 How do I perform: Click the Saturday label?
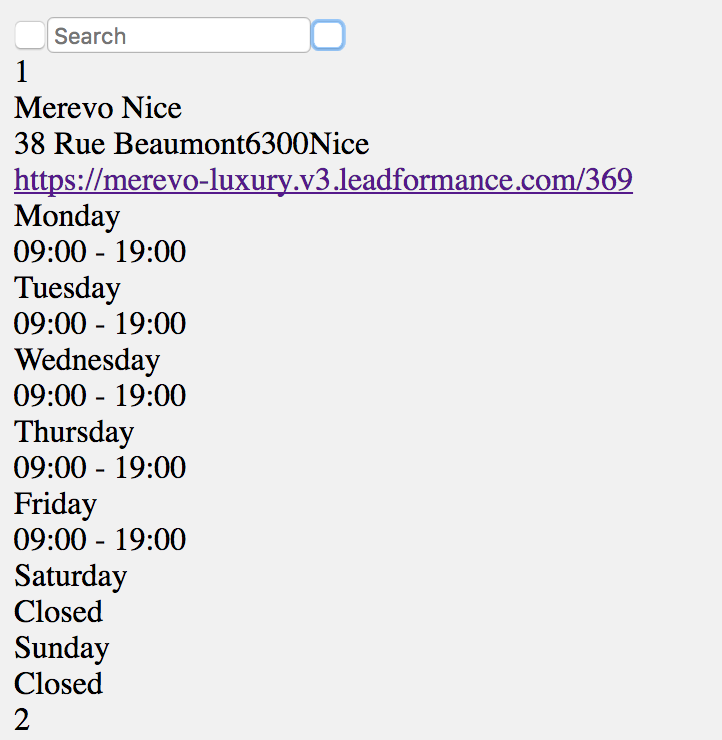(x=71, y=577)
